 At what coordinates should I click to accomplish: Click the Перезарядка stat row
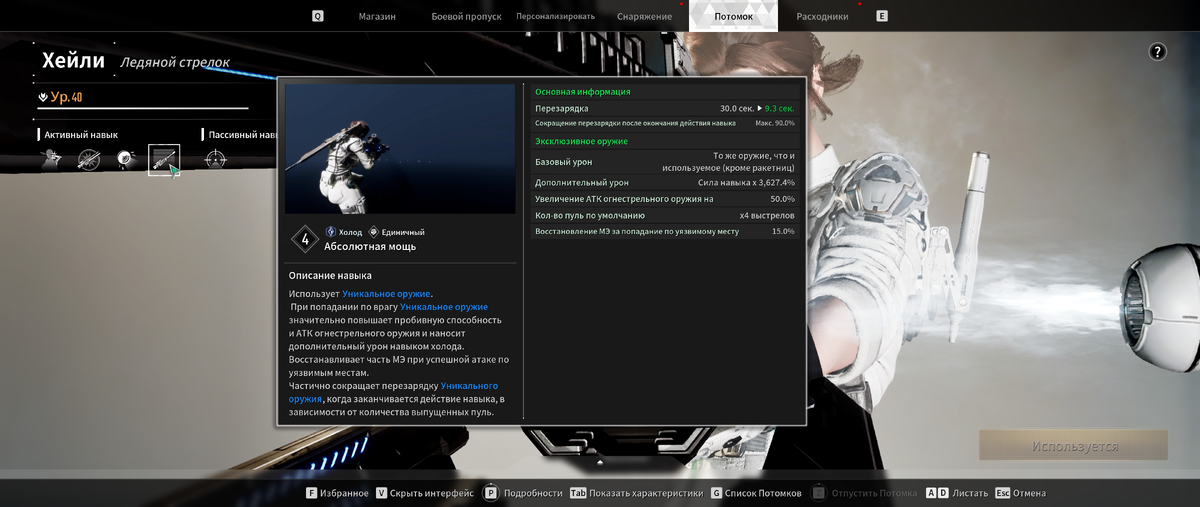click(x=665, y=108)
